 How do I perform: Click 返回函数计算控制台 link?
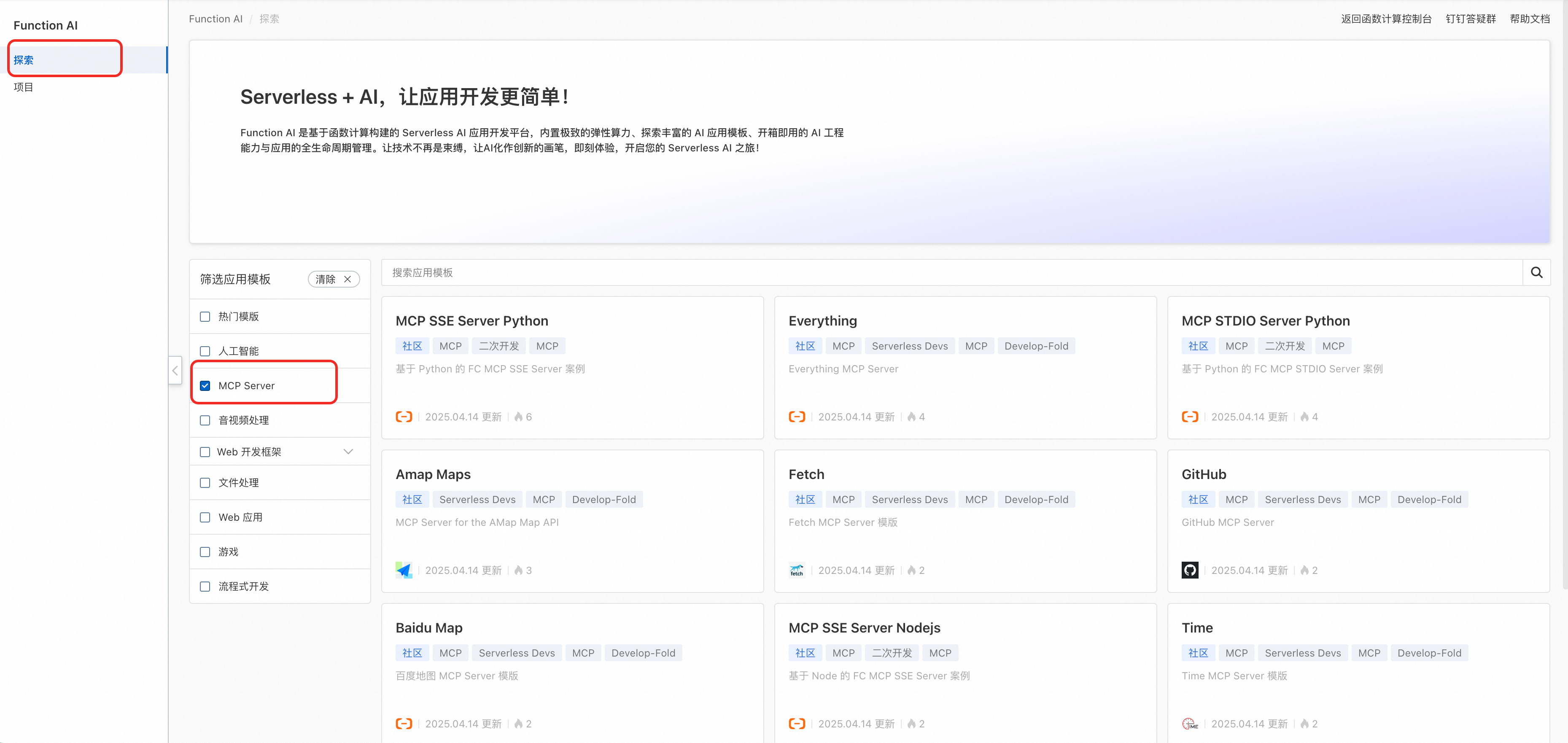tap(1386, 19)
